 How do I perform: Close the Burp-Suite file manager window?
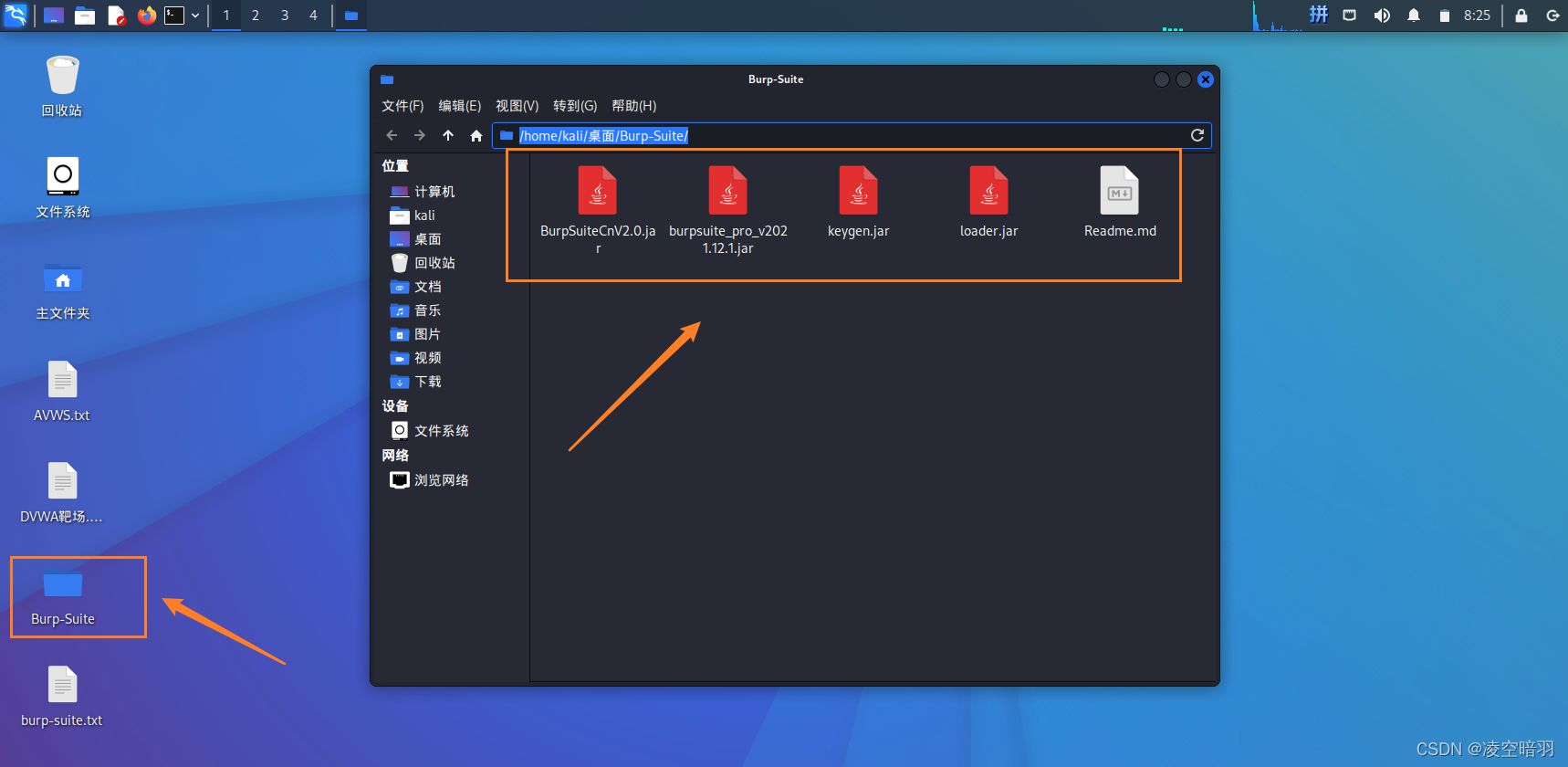(1206, 79)
